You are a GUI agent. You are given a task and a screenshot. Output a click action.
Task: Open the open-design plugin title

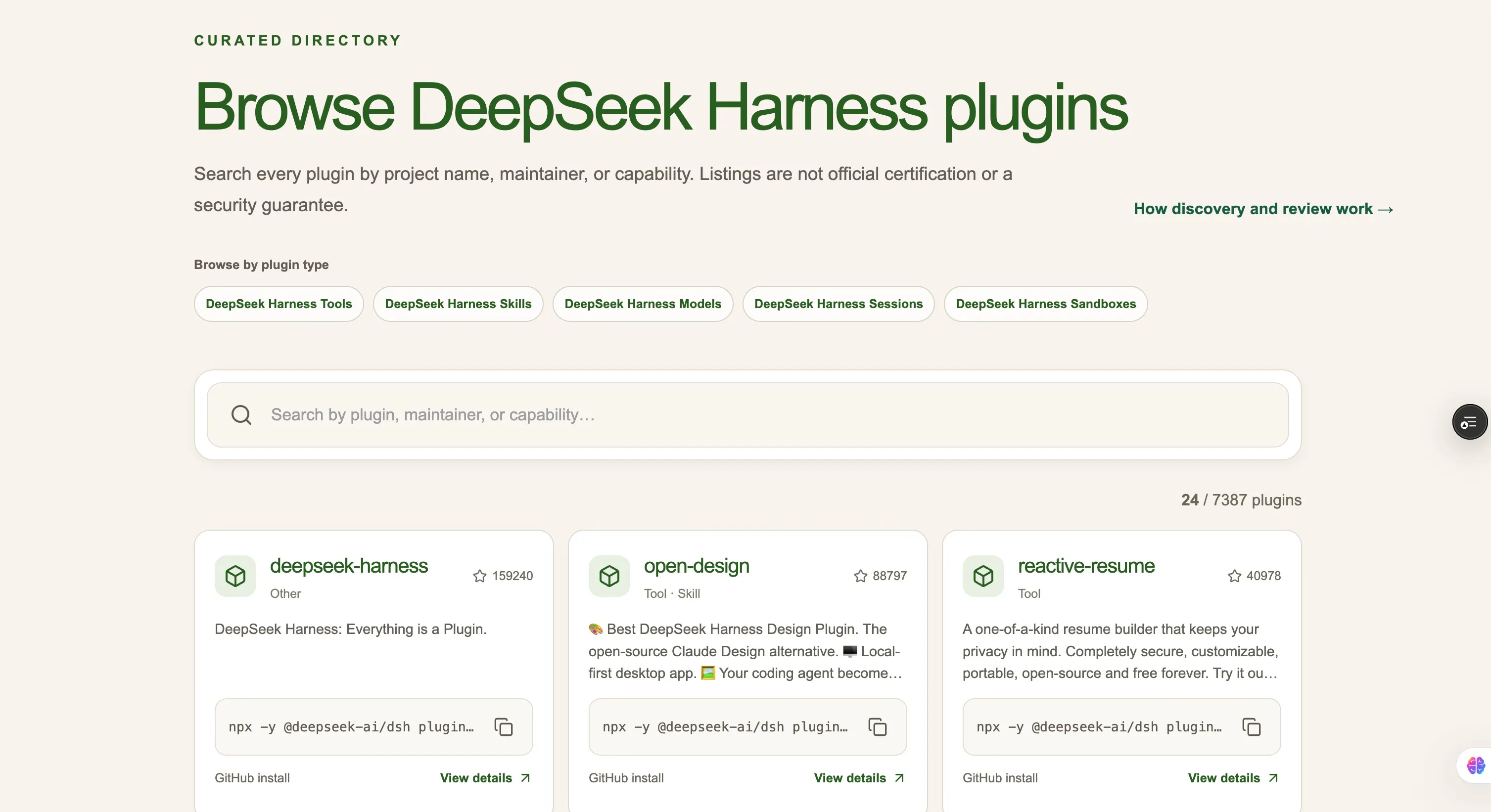pyautogui.click(x=697, y=565)
